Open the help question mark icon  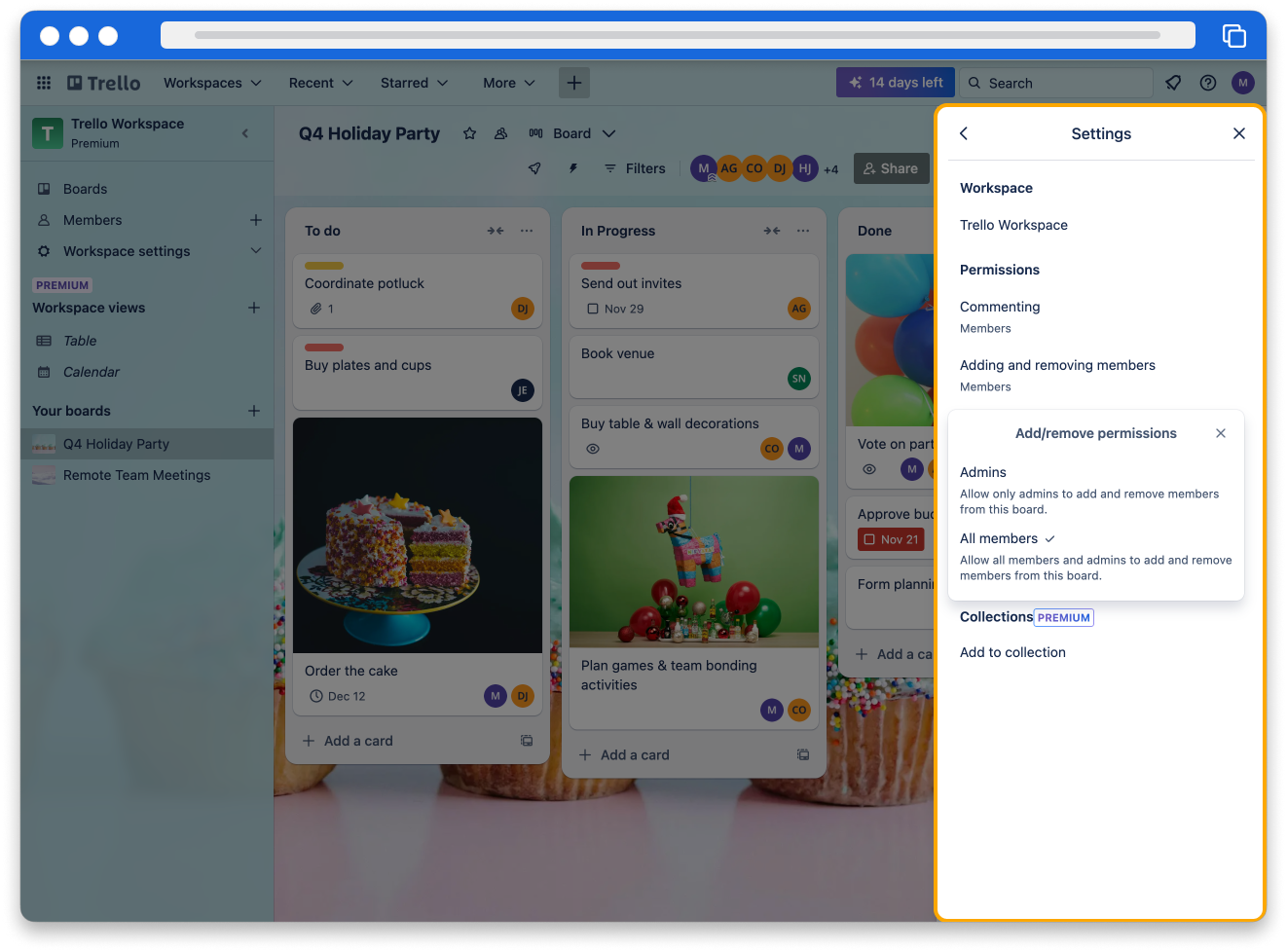coord(1208,83)
